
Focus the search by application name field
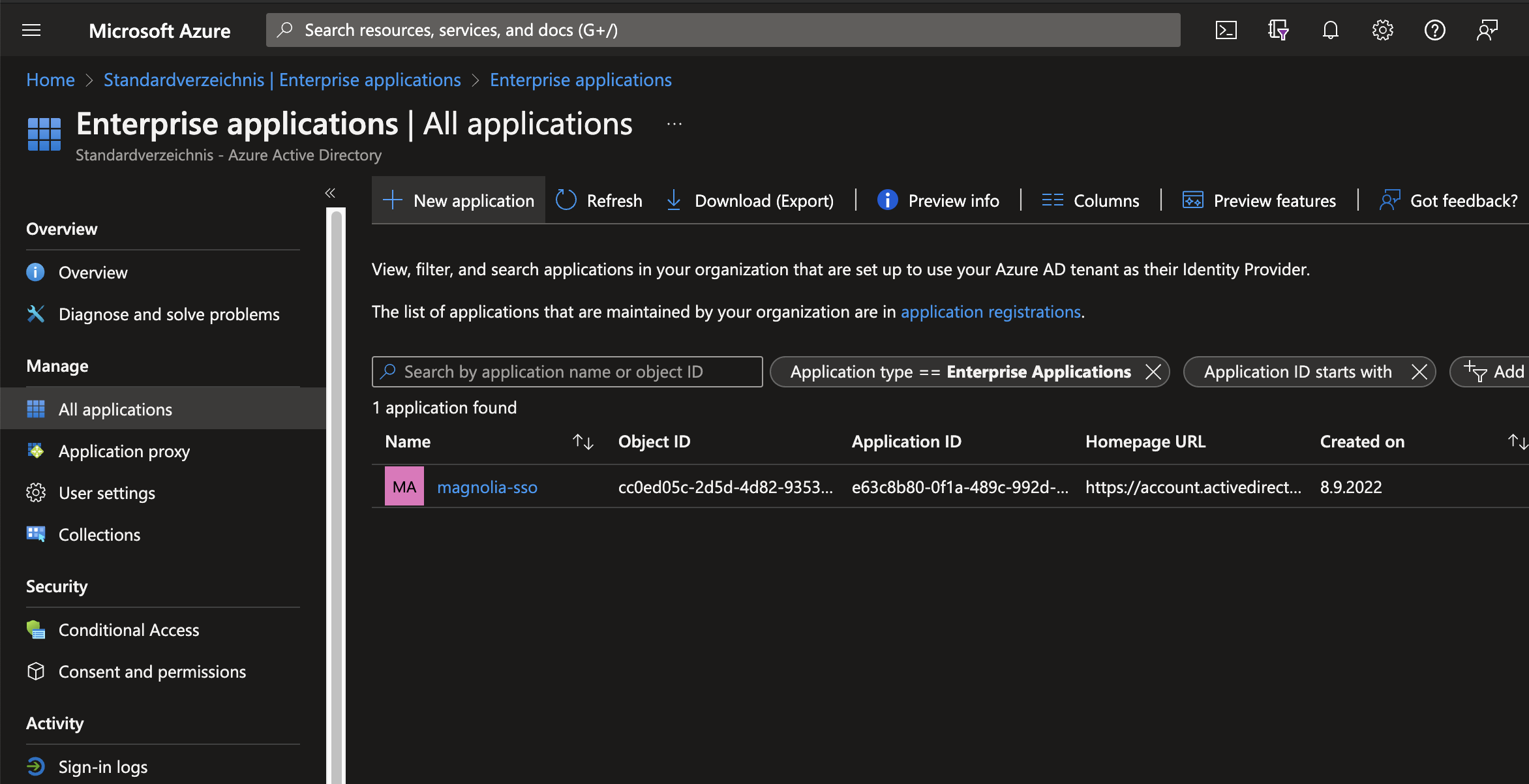point(567,372)
